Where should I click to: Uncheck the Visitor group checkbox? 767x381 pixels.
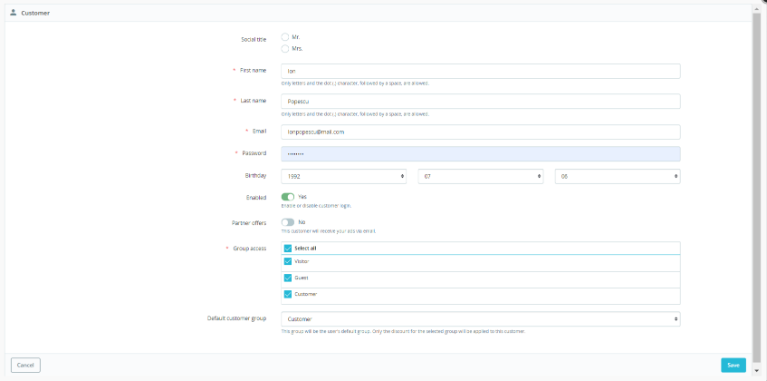click(x=288, y=262)
